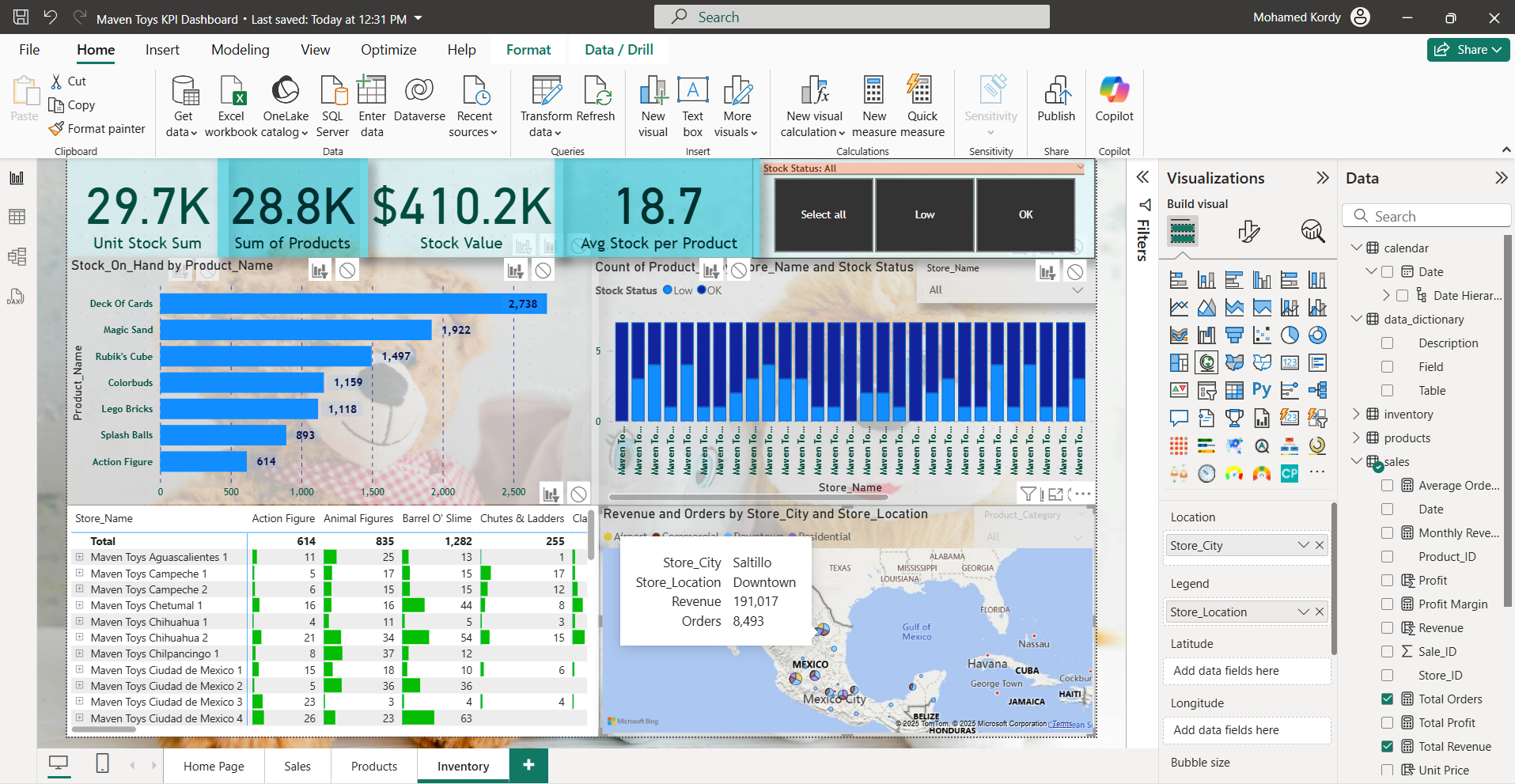The width and height of the screenshot is (1515, 784).
Task: Open the Insert ribbon tab
Action: [162, 50]
